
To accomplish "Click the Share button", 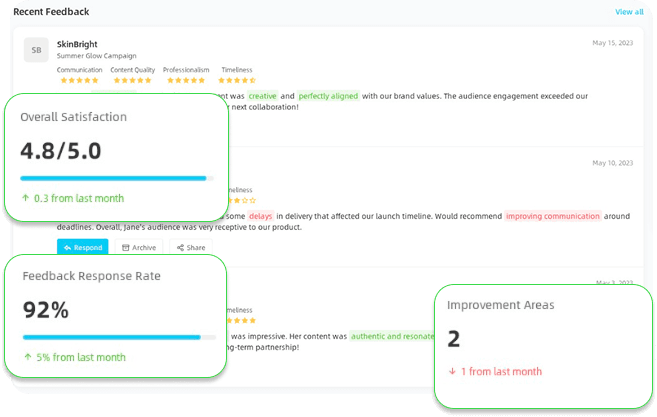I will click(x=190, y=247).
